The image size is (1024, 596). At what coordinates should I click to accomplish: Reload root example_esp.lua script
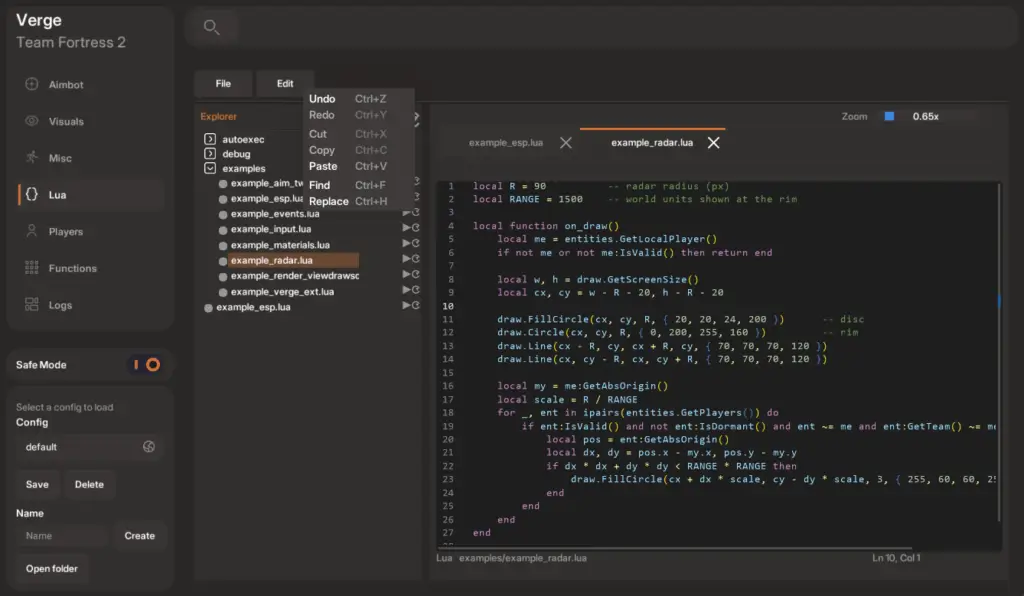point(415,306)
